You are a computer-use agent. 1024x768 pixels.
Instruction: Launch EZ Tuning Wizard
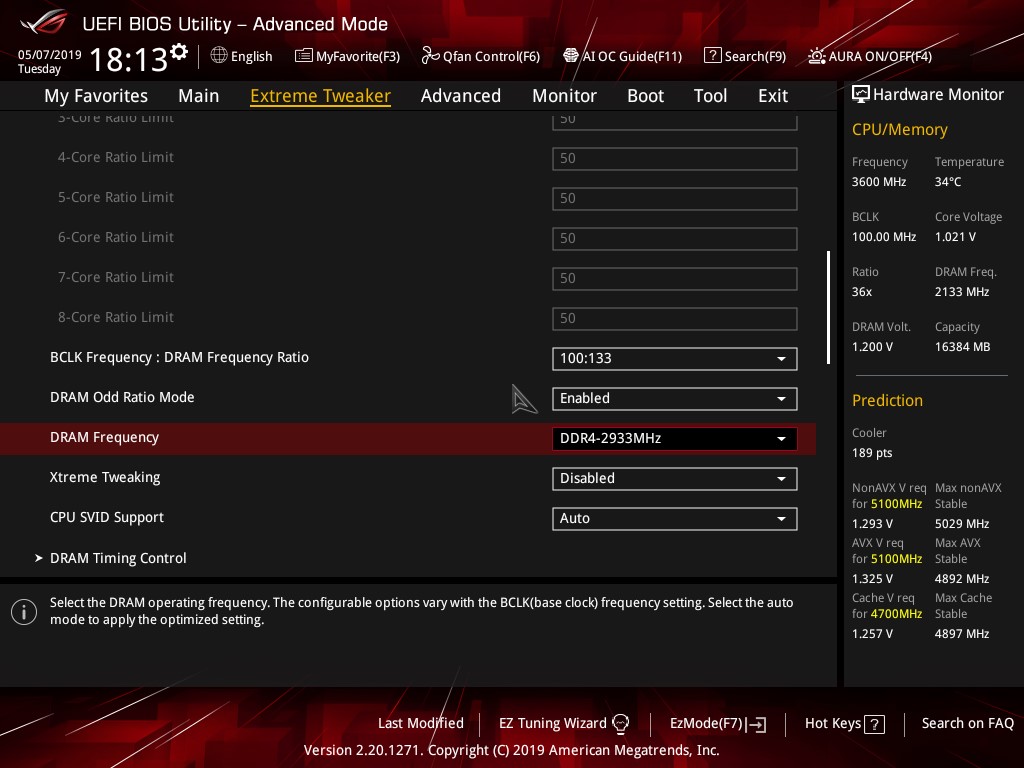tap(564, 724)
